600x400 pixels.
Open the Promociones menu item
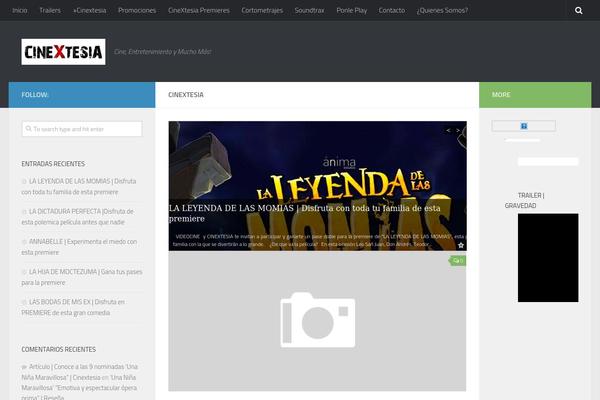click(137, 10)
